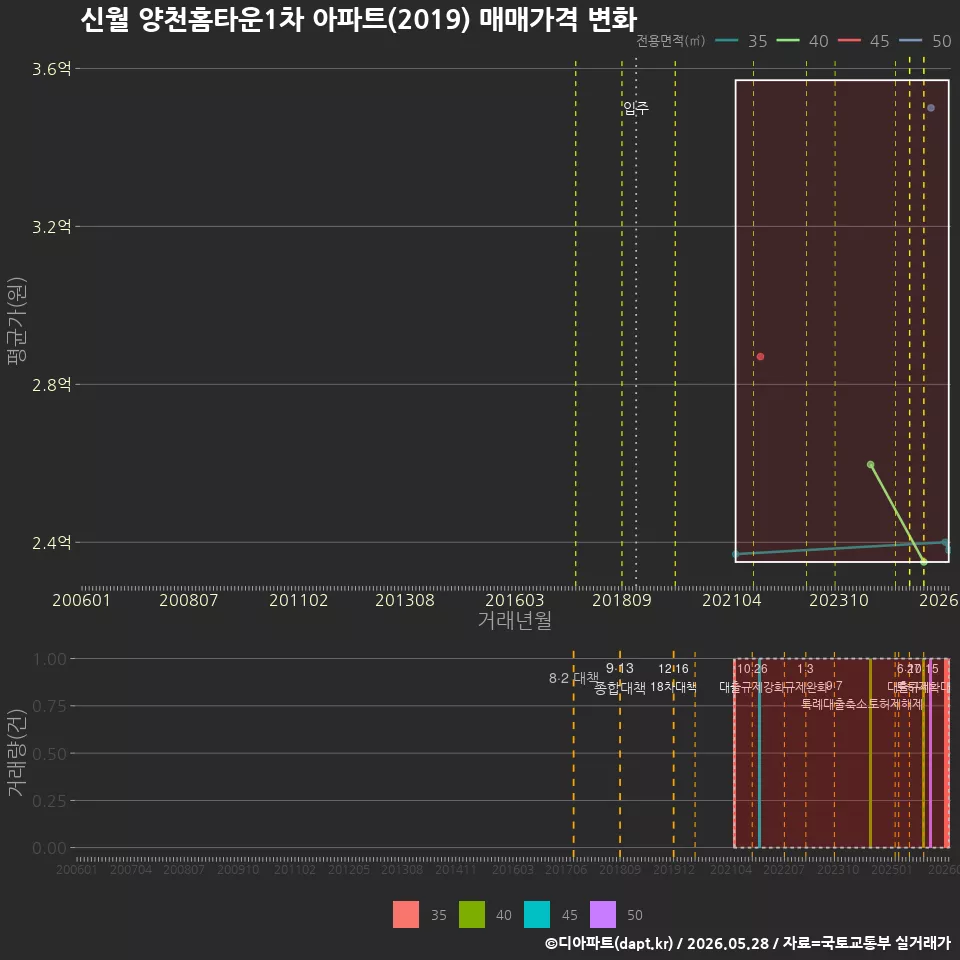Select the red 45 line in top legend
The width and height of the screenshot is (960, 960).
849,41
